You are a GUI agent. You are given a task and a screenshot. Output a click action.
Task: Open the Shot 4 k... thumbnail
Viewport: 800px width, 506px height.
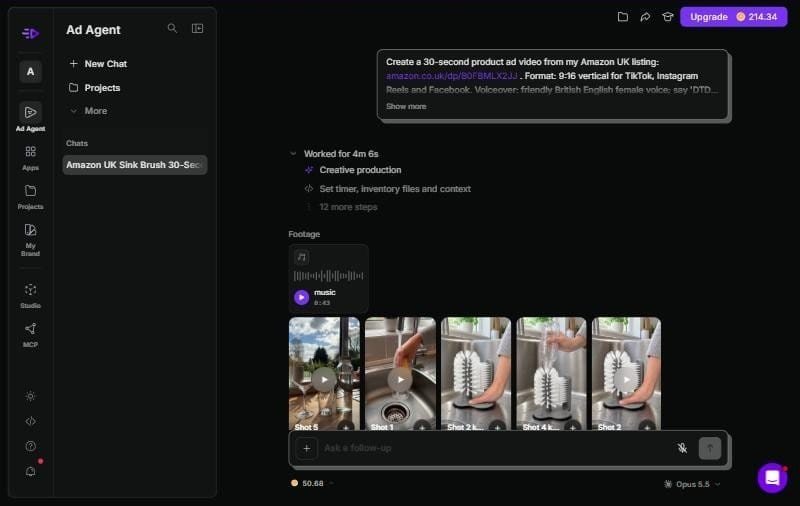click(x=551, y=375)
